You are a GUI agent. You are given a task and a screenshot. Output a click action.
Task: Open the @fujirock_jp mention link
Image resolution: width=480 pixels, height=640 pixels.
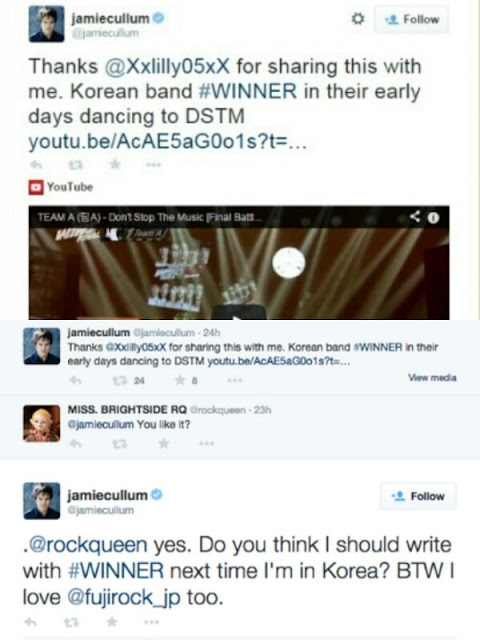pyautogui.click(x=123, y=598)
